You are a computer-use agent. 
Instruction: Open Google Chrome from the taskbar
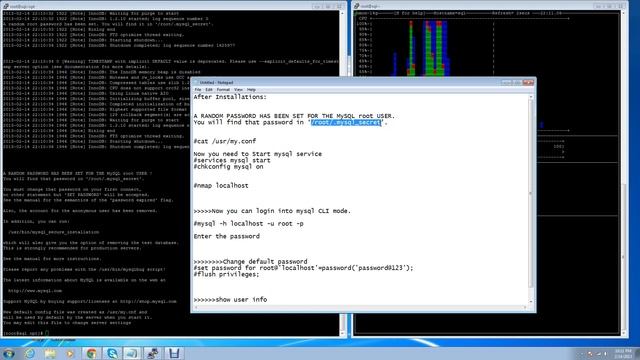coord(91,353)
